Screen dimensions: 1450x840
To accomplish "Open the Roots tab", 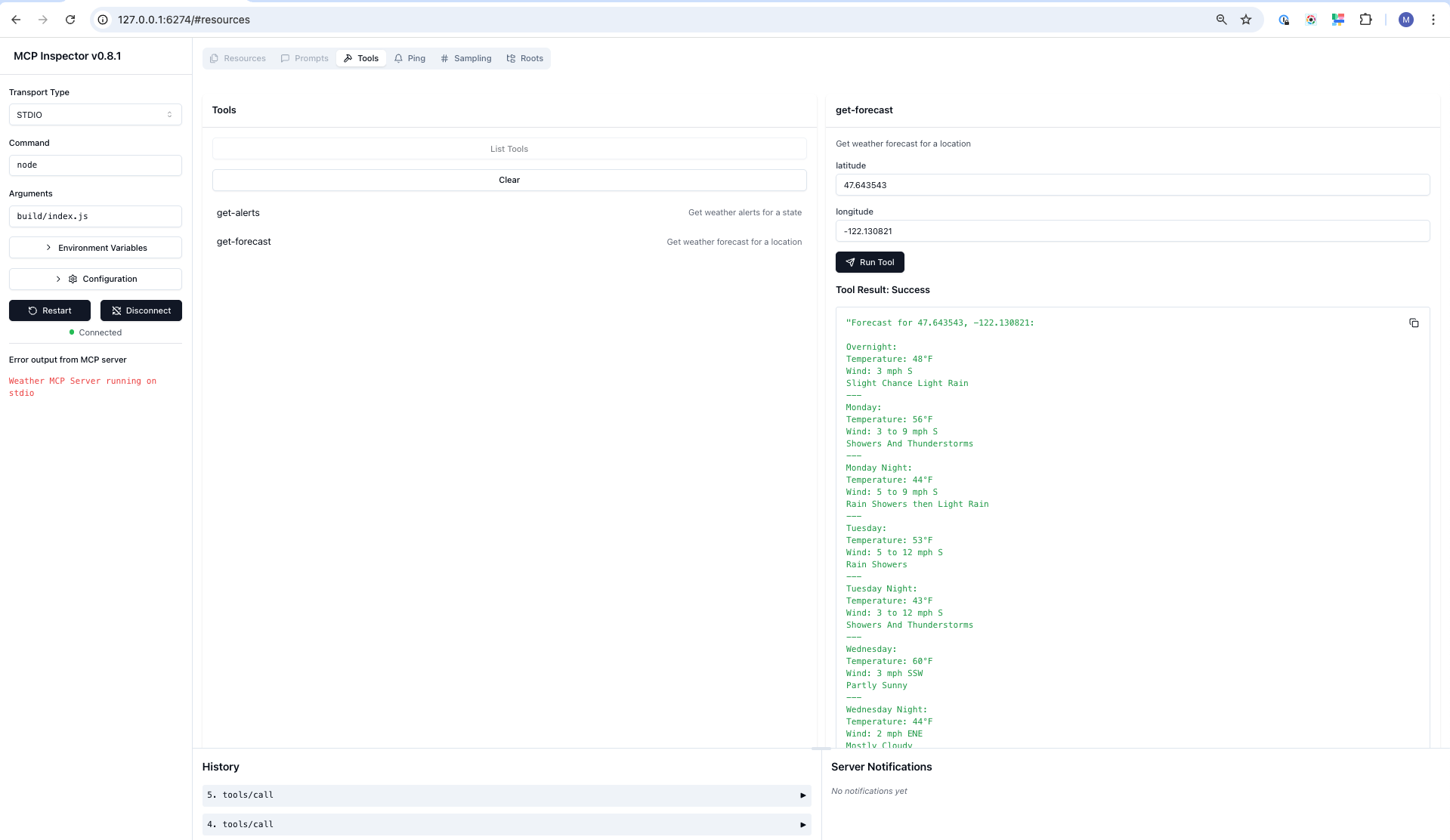I will point(525,58).
